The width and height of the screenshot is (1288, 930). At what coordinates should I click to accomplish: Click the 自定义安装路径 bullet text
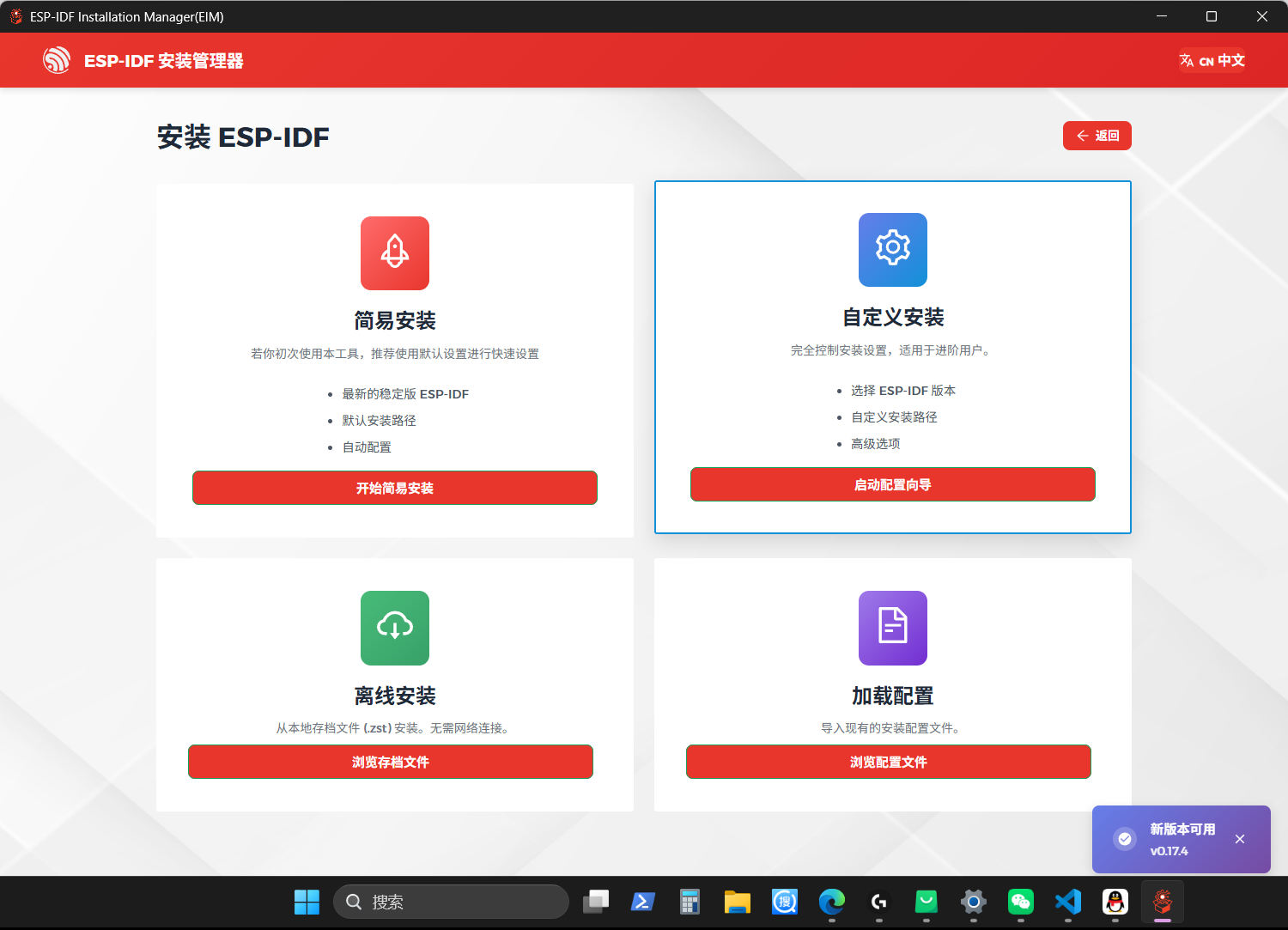(x=894, y=417)
